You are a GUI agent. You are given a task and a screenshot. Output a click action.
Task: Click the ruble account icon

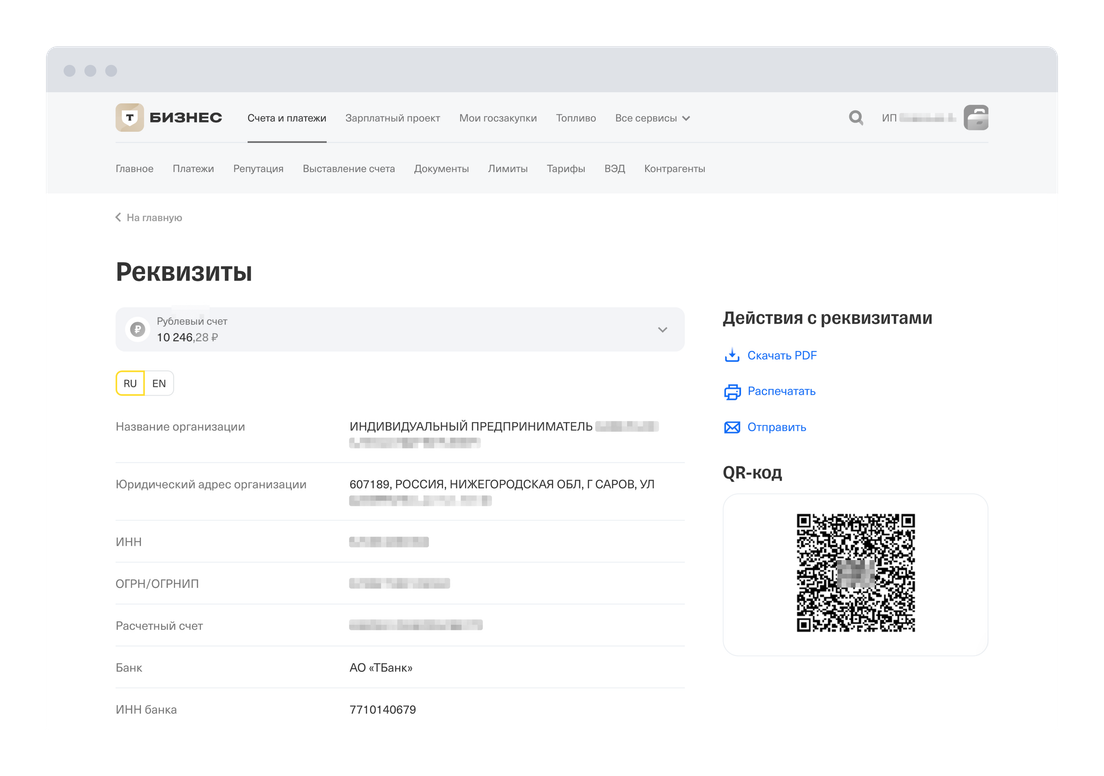137,329
